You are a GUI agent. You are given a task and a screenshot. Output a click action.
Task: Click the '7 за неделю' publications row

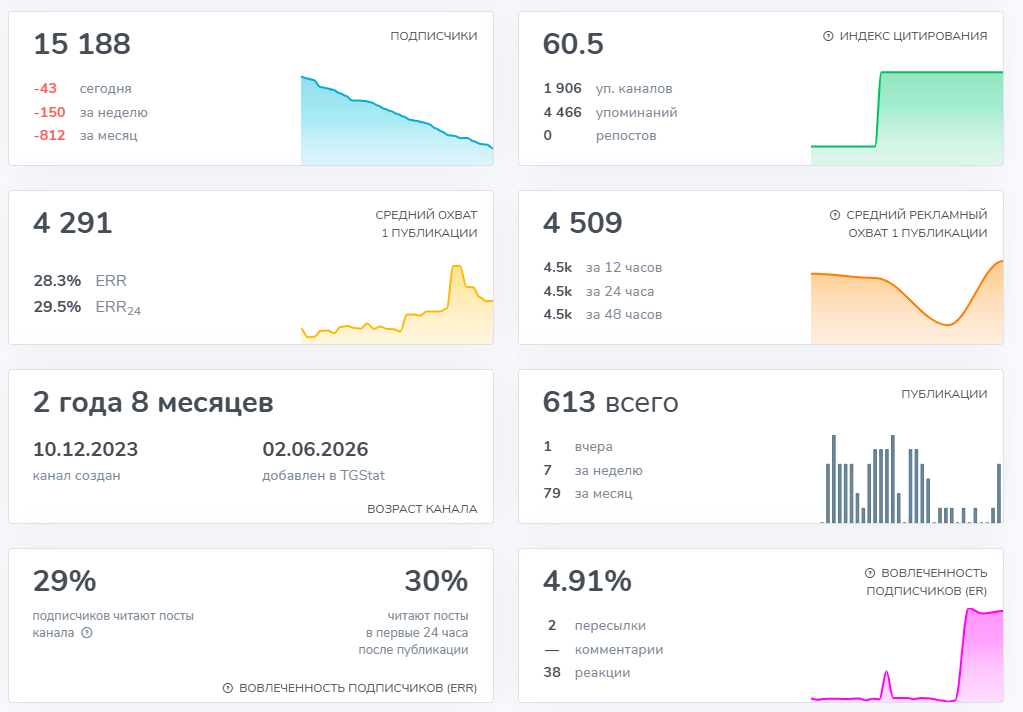click(x=593, y=471)
